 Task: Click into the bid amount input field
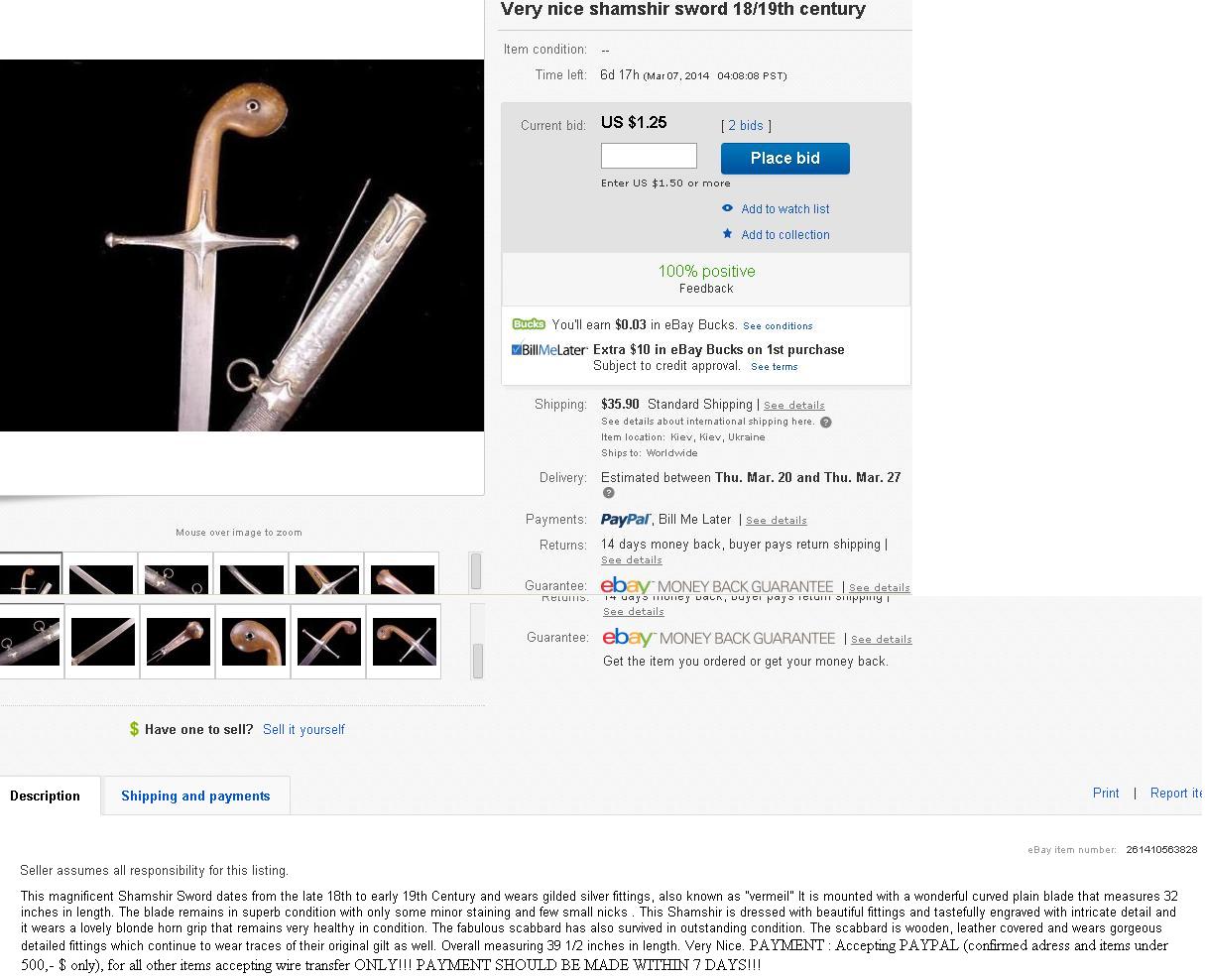tap(649, 156)
